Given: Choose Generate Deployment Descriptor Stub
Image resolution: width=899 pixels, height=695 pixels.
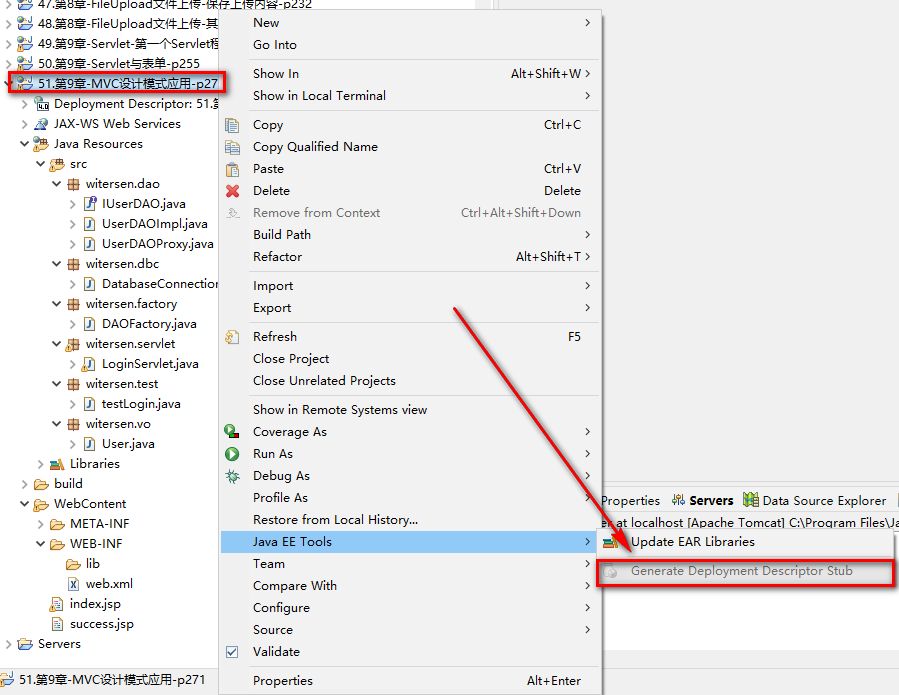Looking at the screenshot, I should [x=745, y=571].
